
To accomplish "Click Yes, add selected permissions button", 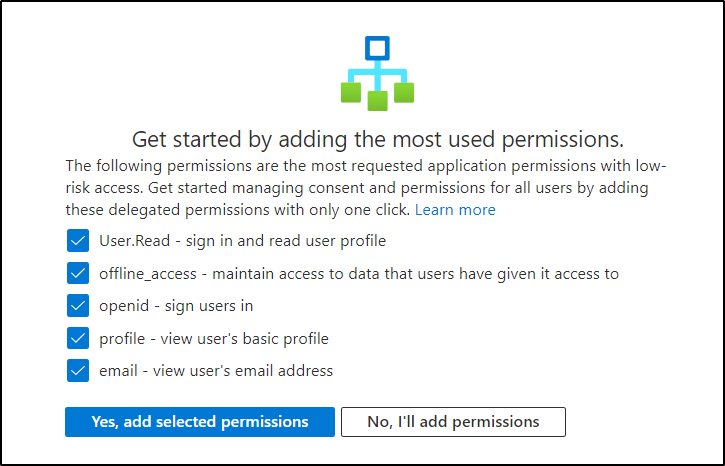I will 200,422.
